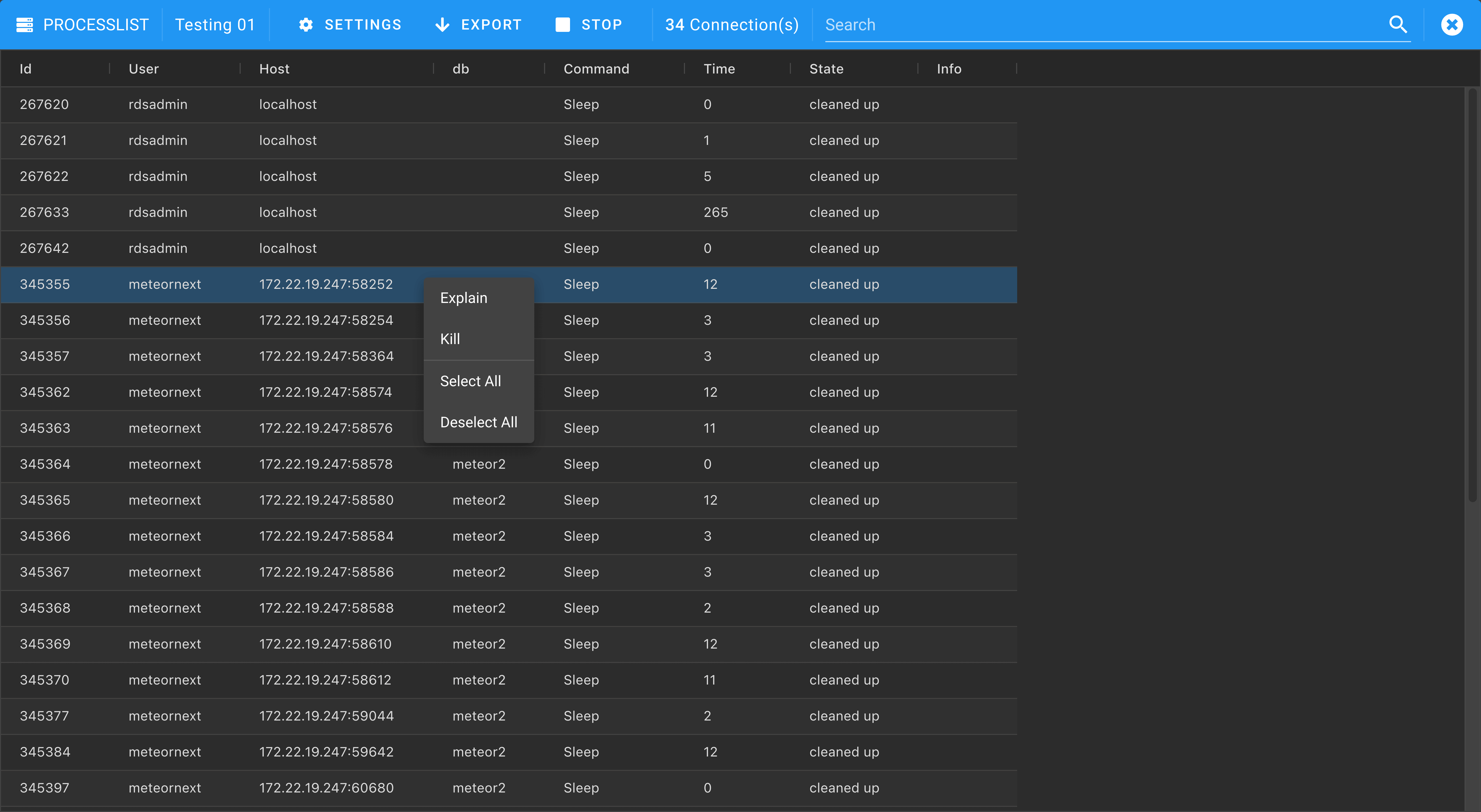Click host 172.22.19.247:59044
The image size is (1481, 812).
pyautogui.click(x=326, y=716)
